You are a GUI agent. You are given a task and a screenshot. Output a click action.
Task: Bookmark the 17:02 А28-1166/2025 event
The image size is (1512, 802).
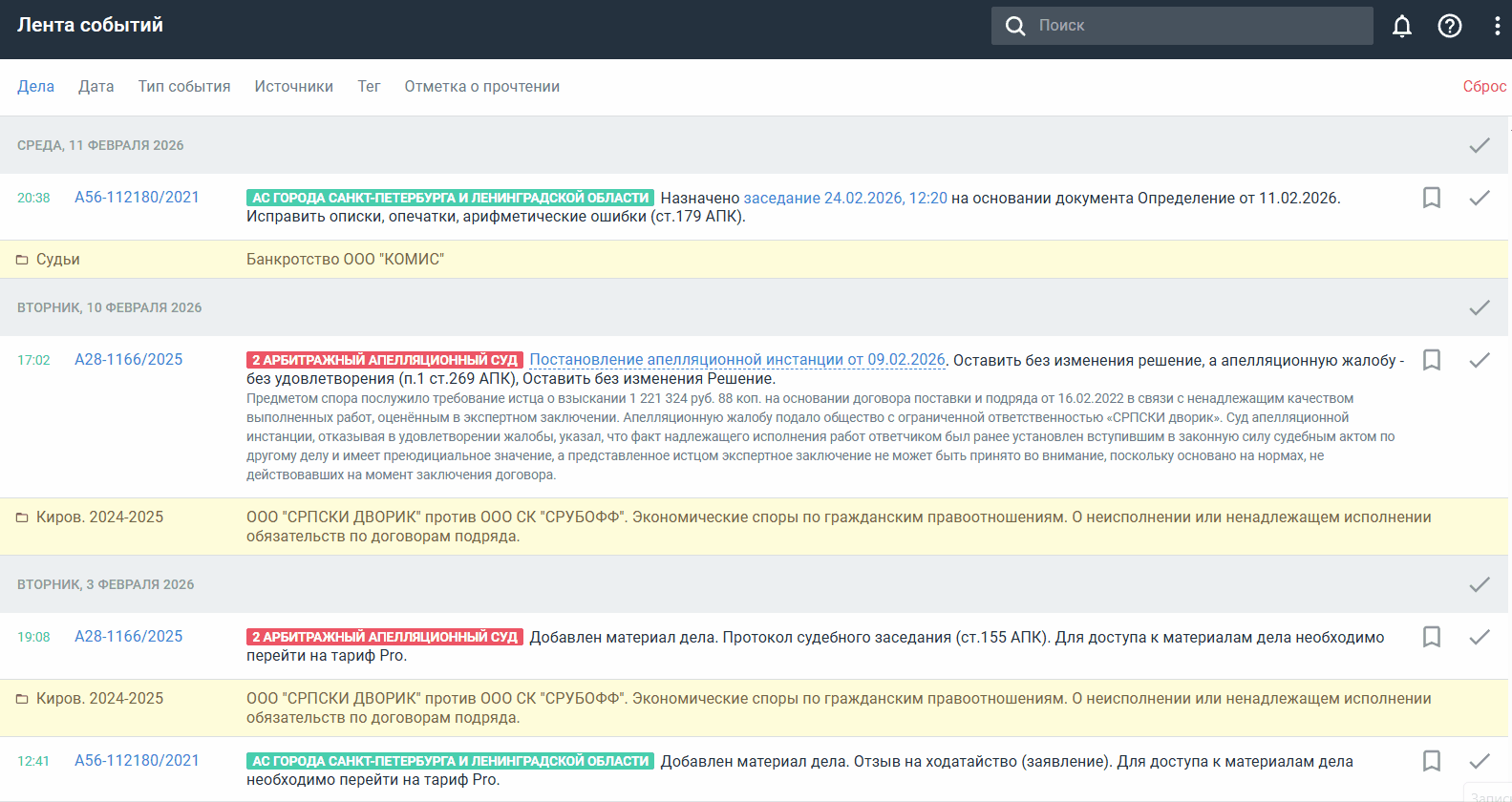click(1431, 360)
